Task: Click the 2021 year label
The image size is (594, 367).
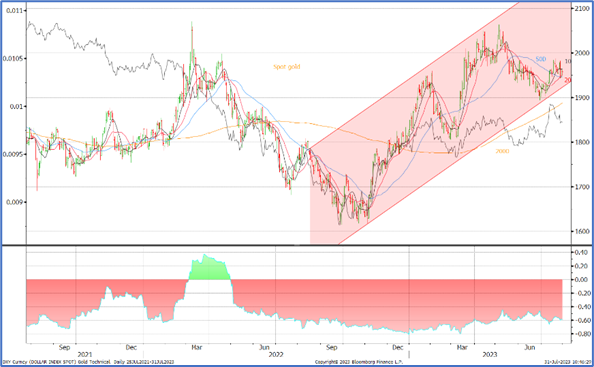Action: pos(84,355)
